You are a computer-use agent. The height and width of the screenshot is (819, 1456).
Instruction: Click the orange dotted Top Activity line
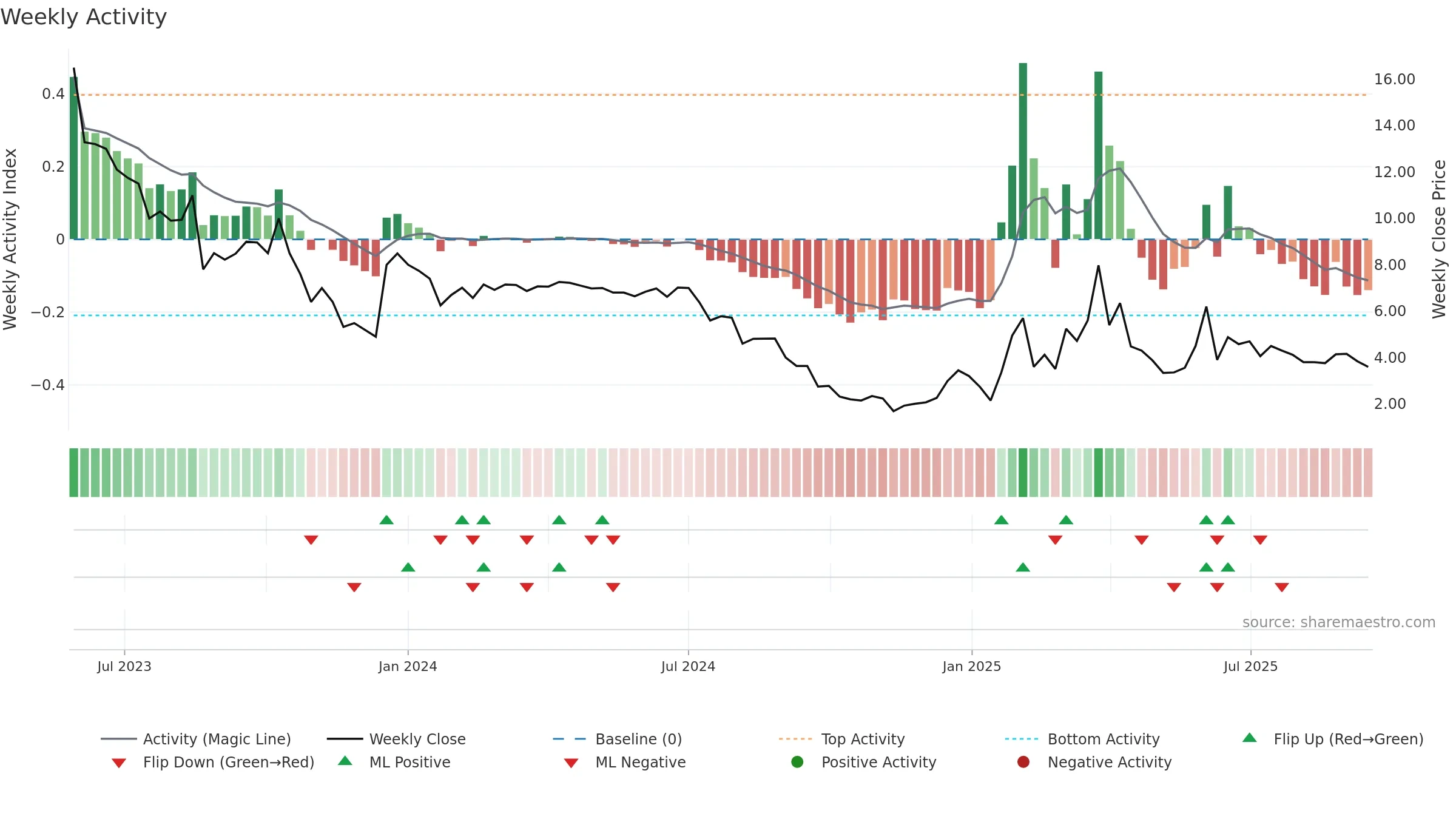721,95
